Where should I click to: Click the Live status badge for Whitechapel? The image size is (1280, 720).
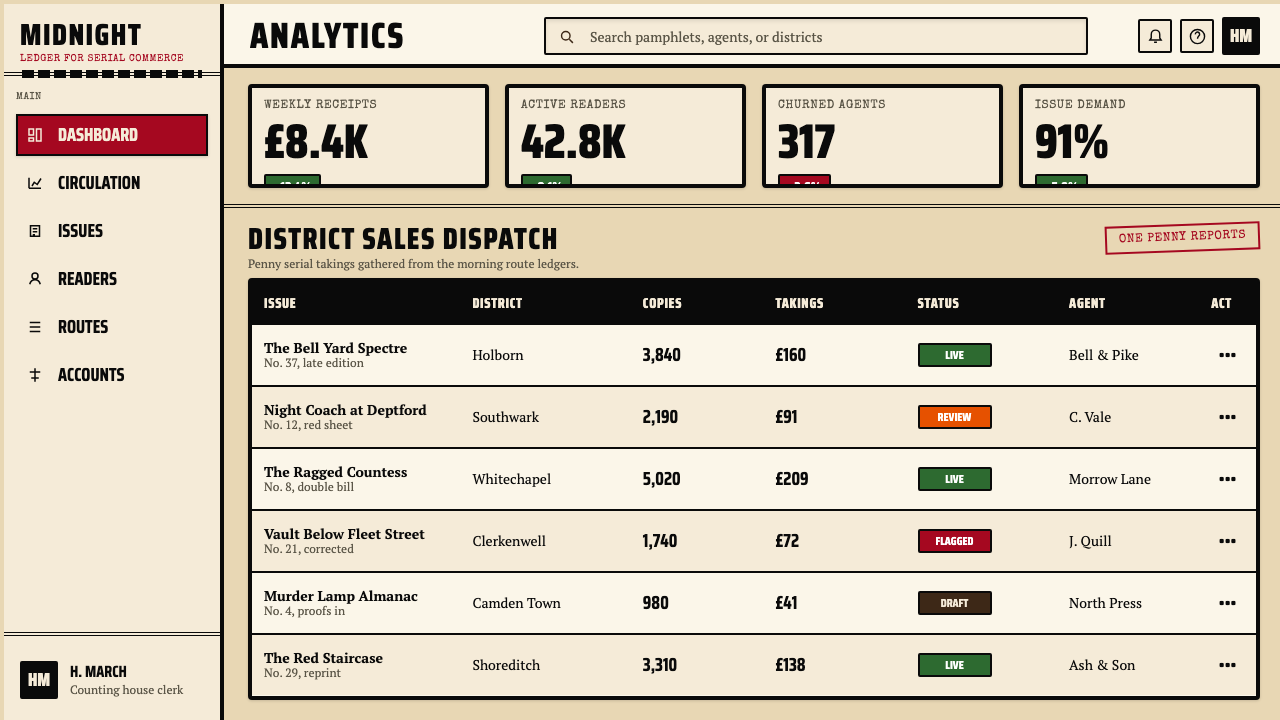(x=955, y=479)
